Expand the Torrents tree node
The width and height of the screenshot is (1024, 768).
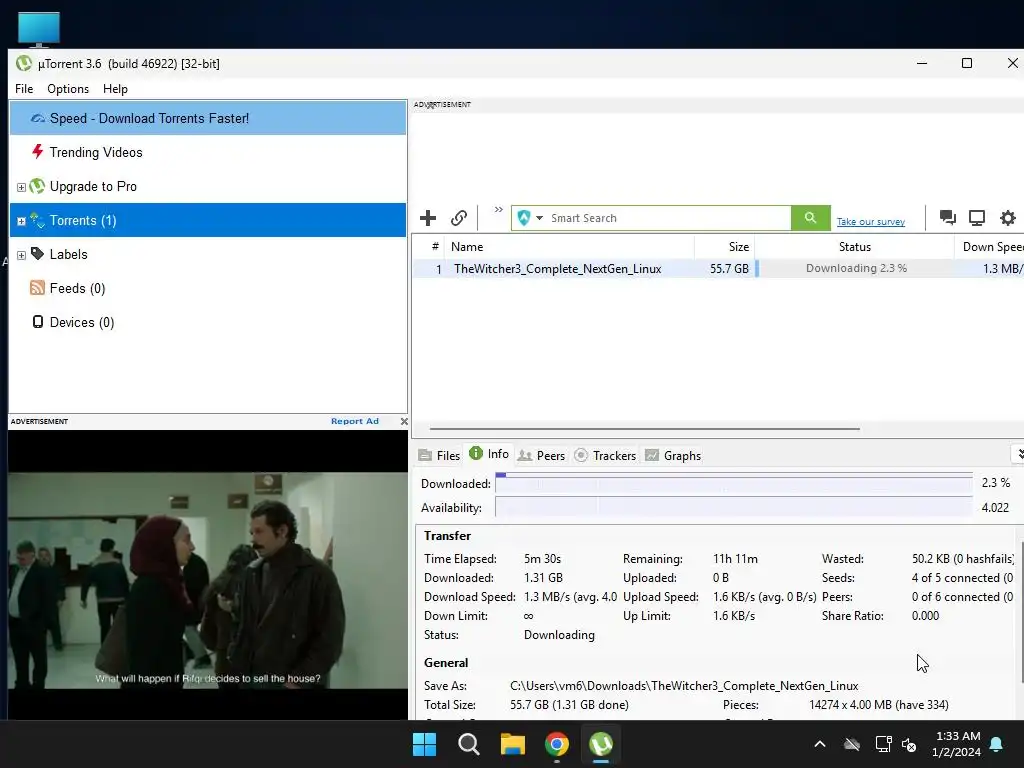[21, 221]
